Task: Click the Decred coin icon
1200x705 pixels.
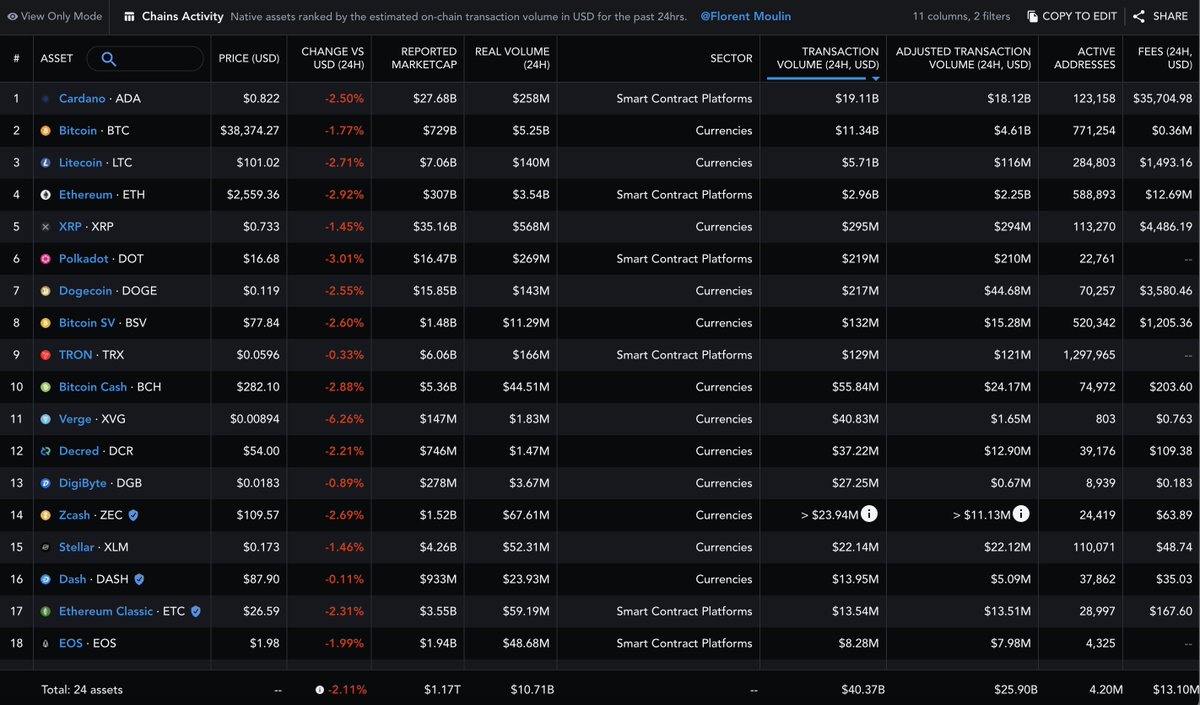Action: coord(45,451)
